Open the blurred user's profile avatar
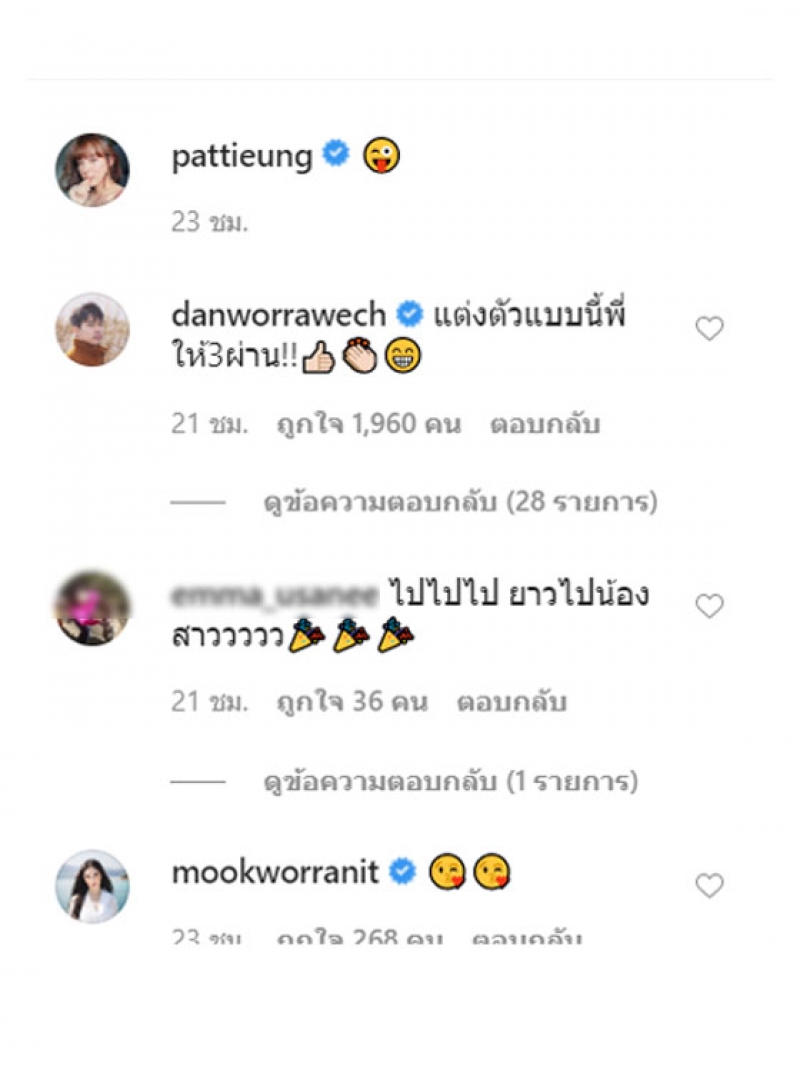The width and height of the screenshot is (800, 1073). (x=92, y=608)
